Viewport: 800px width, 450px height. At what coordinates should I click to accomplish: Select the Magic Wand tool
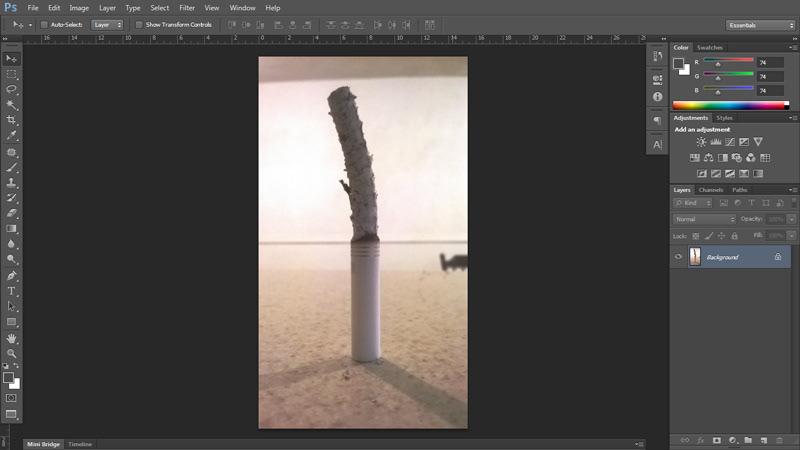pyautogui.click(x=12, y=104)
